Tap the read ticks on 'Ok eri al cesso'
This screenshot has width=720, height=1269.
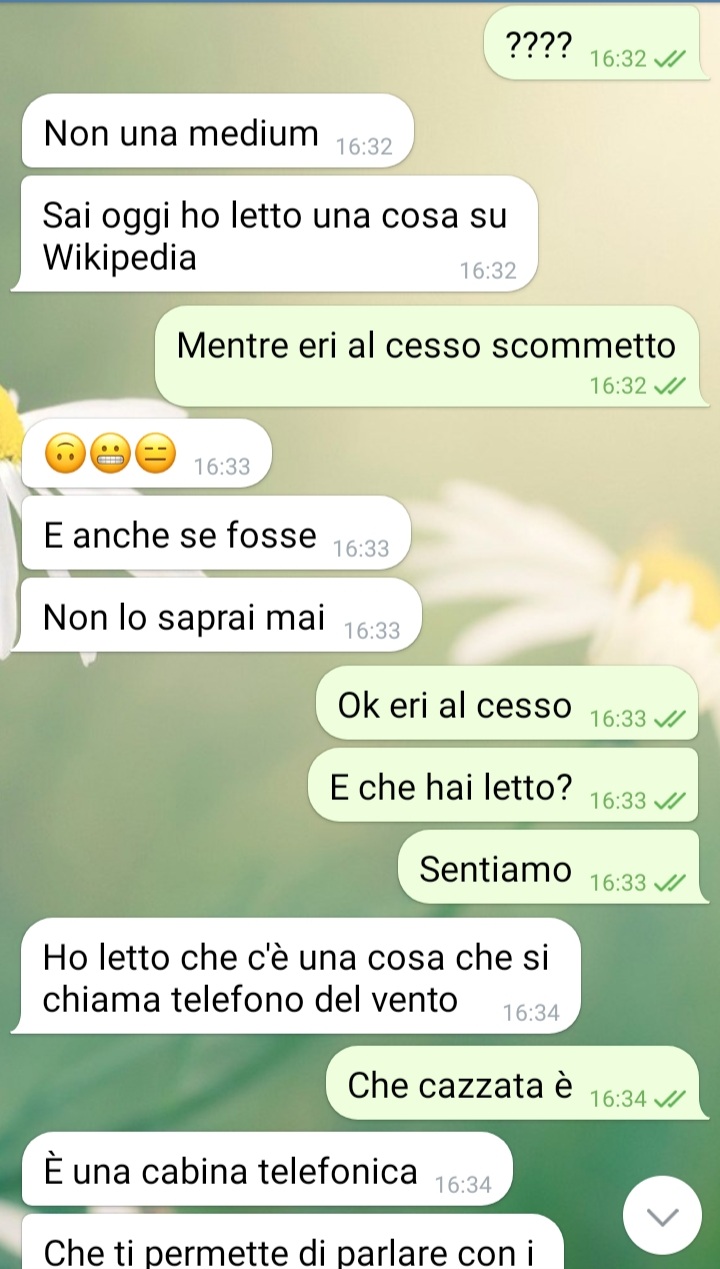tap(669, 719)
